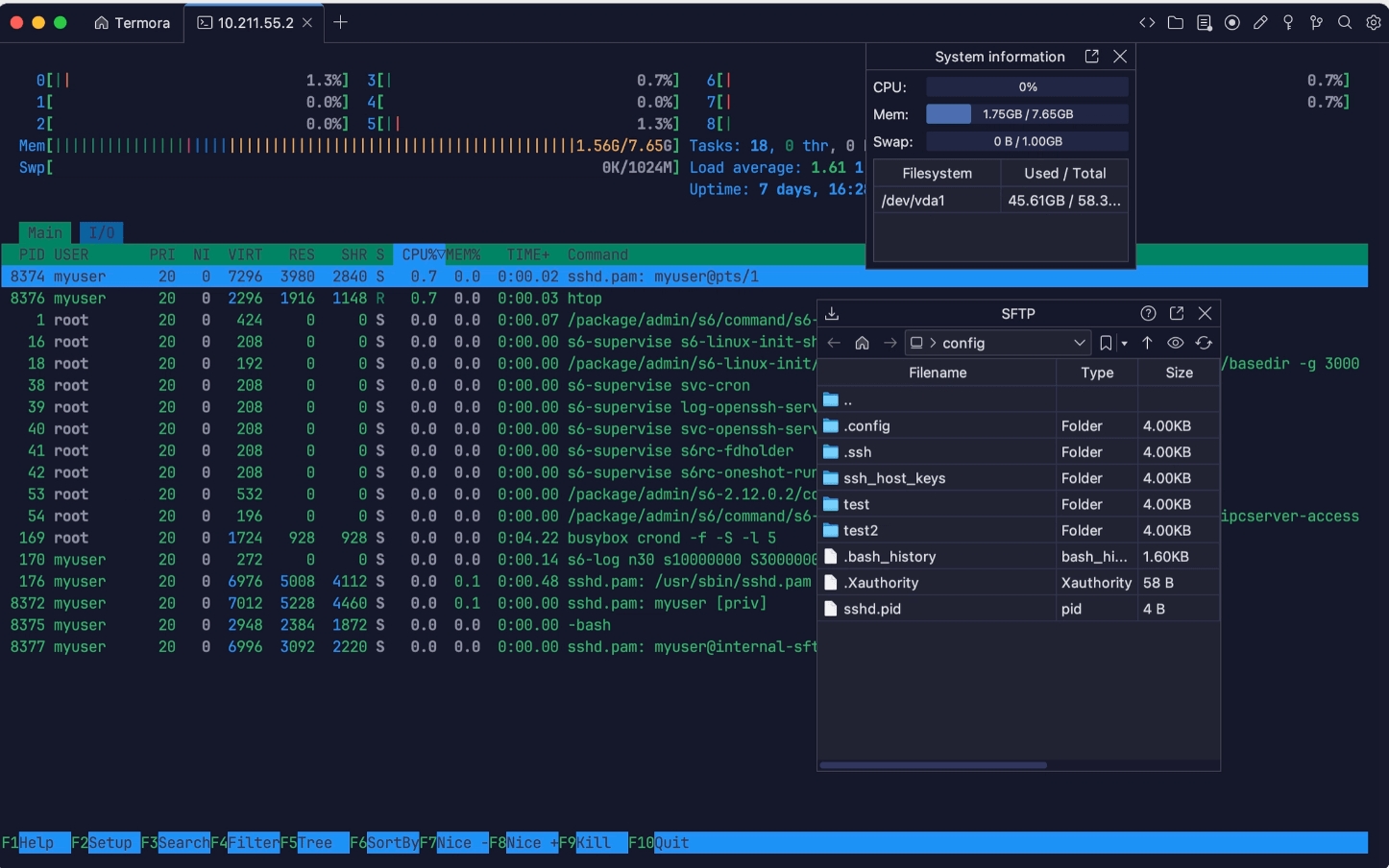This screenshot has height=868, width=1389.
Task: Toggle hidden files eye icon in SFTP
Action: tap(1175, 343)
